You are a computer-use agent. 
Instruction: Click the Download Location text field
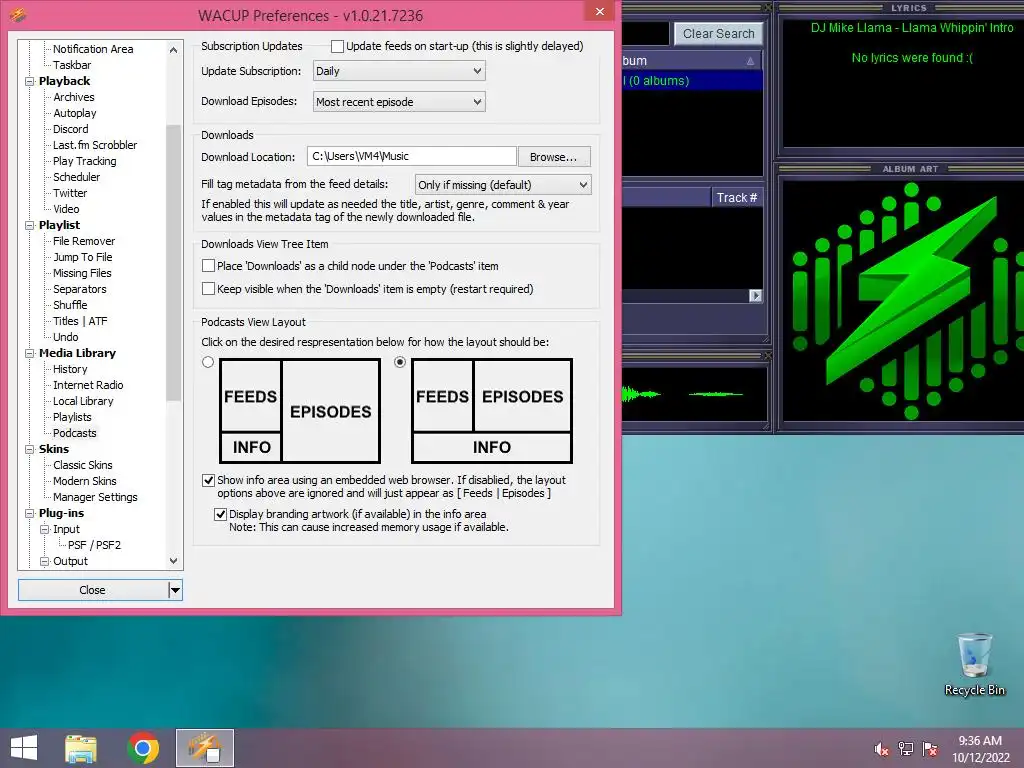(x=411, y=157)
